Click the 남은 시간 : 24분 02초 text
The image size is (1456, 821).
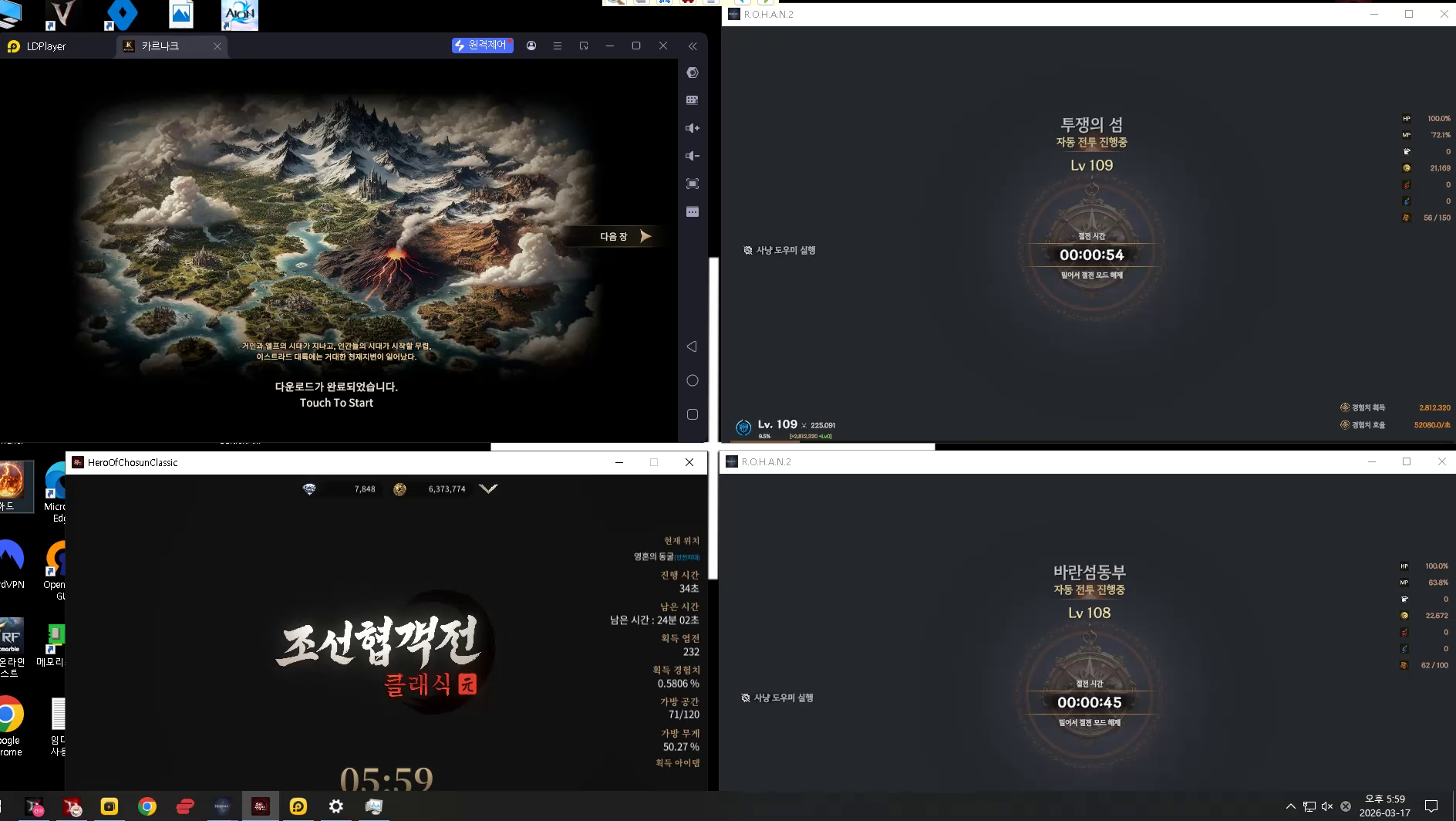[655, 620]
